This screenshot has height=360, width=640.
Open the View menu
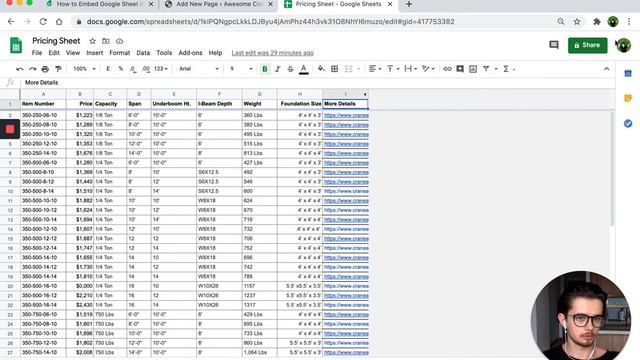click(73, 53)
